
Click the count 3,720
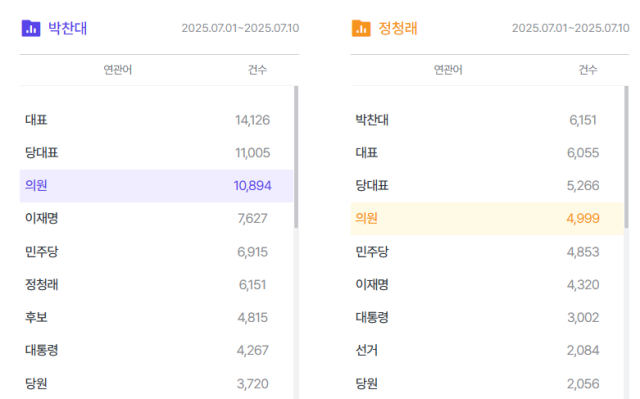pos(252,383)
